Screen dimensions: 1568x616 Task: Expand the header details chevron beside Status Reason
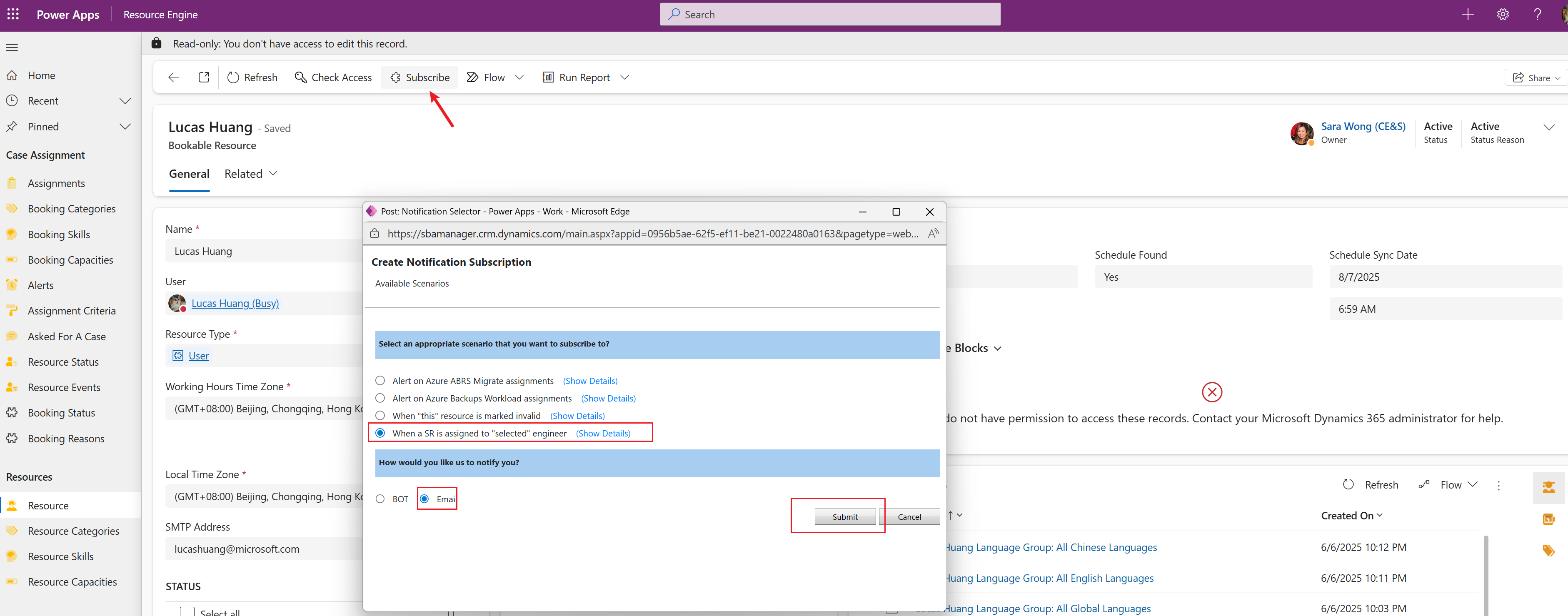tap(1549, 127)
